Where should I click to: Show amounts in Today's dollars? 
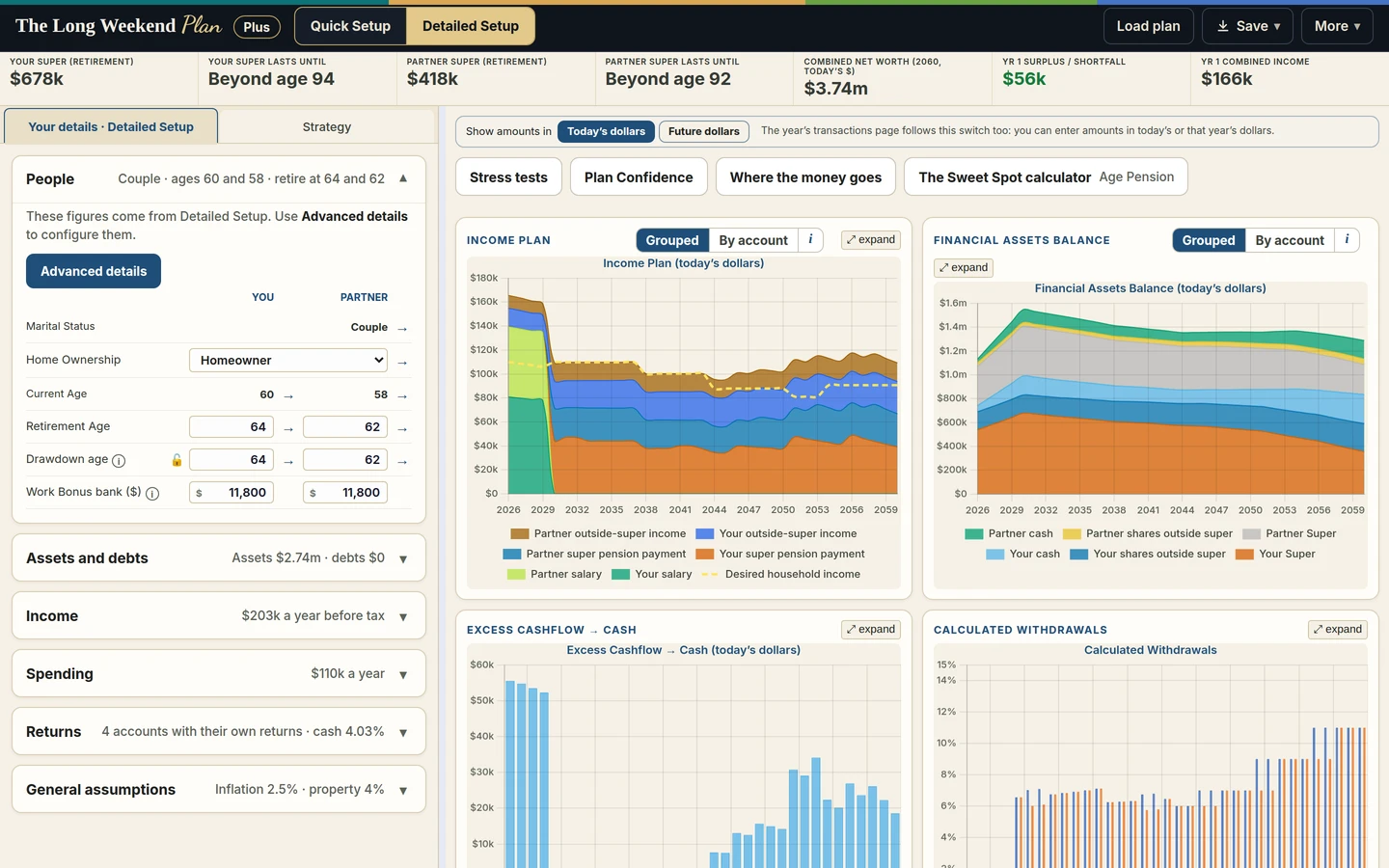(x=606, y=132)
